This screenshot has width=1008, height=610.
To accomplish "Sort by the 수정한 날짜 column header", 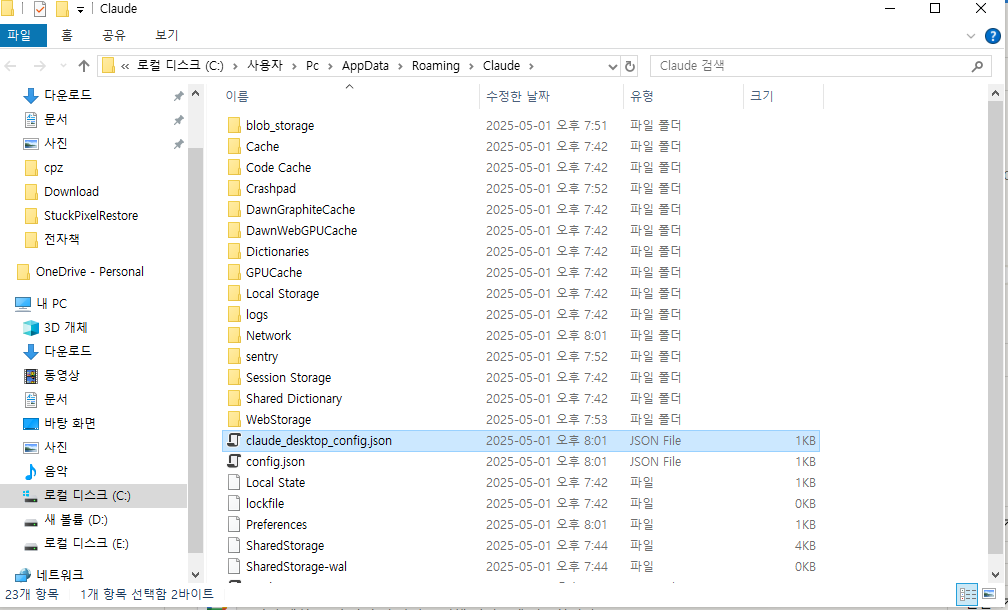I will (x=552, y=96).
